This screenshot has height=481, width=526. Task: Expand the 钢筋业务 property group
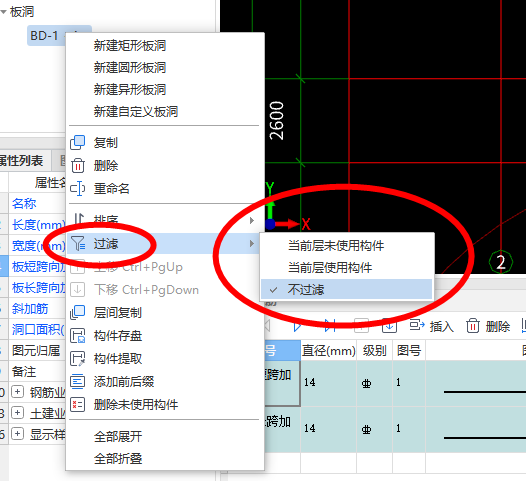pyautogui.click(x=17, y=392)
